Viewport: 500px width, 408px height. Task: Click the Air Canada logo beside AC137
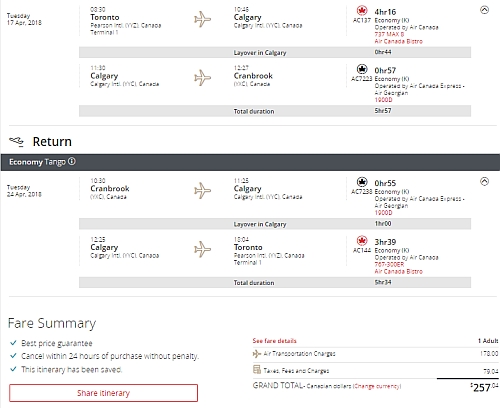click(x=362, y=10)
